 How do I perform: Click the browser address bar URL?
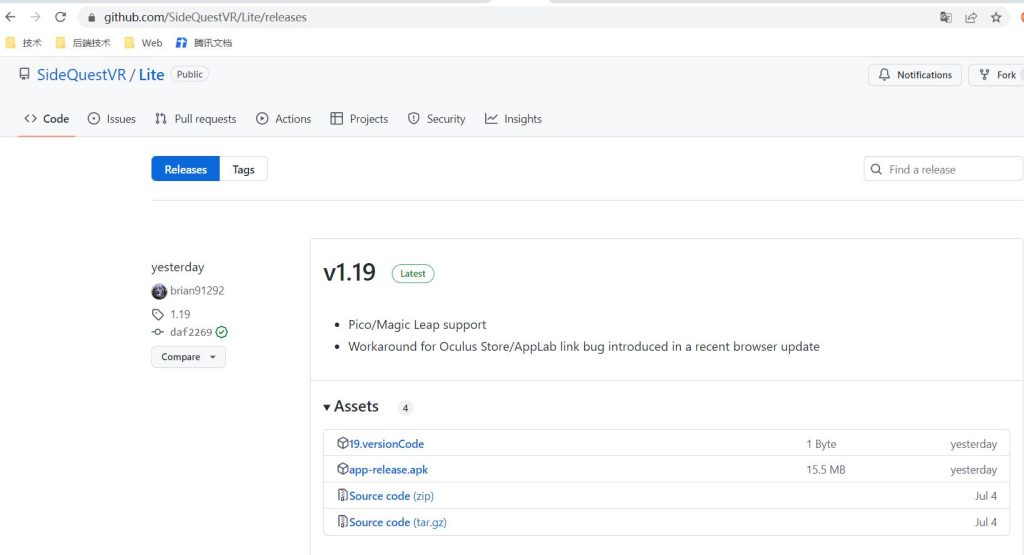pos(205,18)
